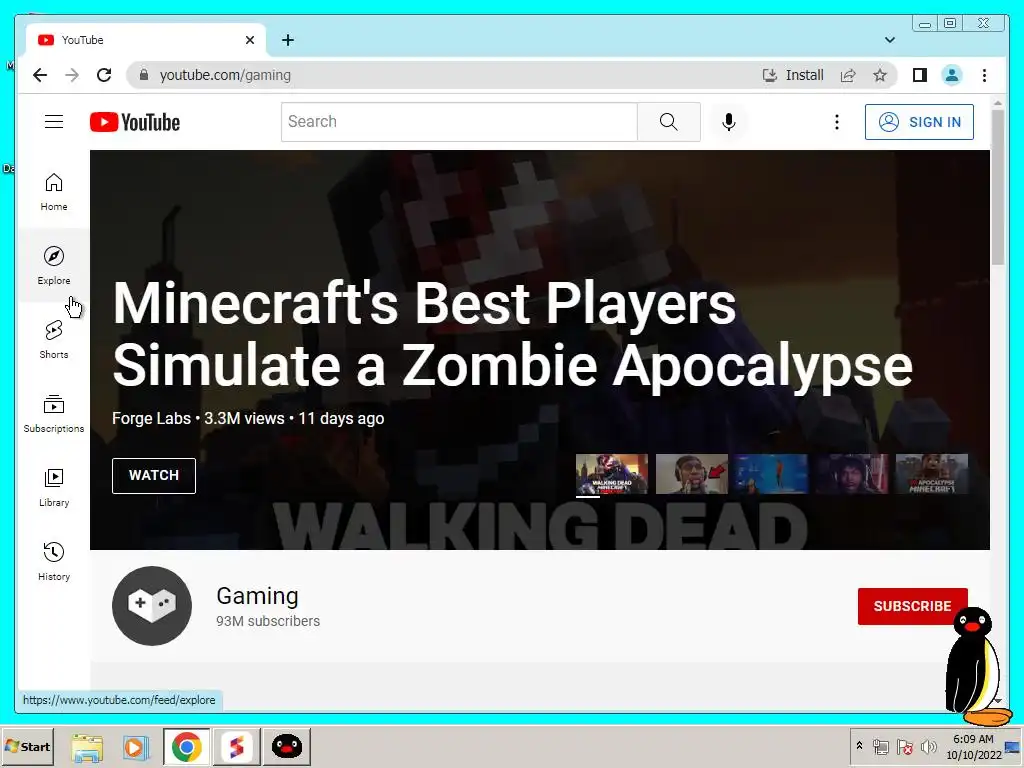Open Library in the sidebar

pos(54,487)
